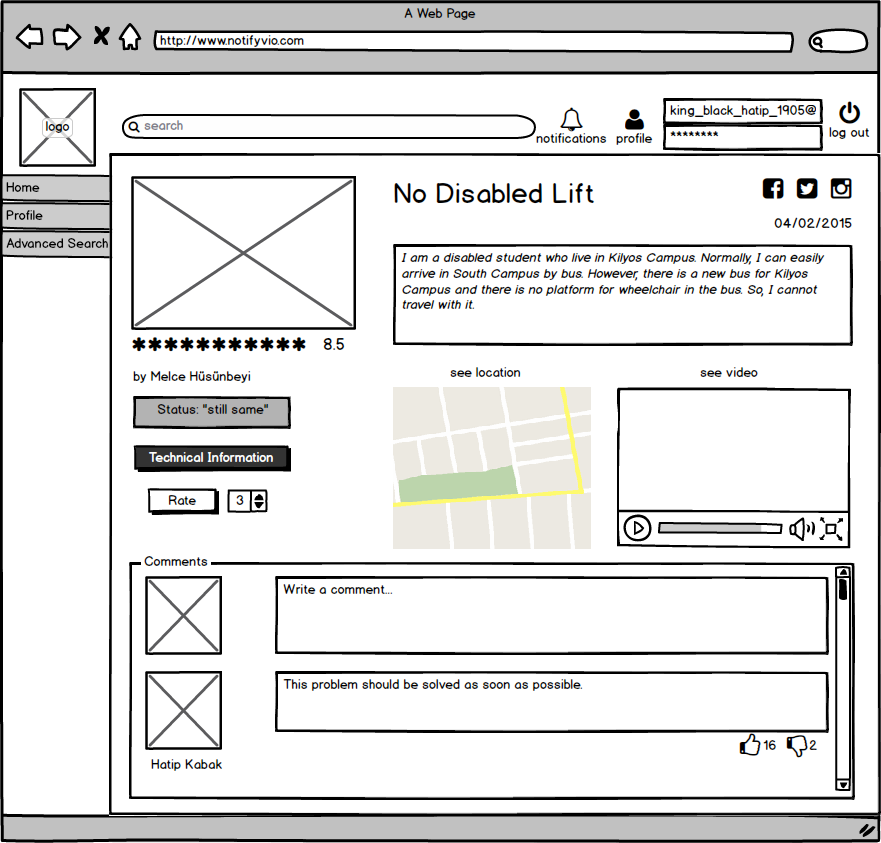Click Hatip Kabak's avatar image
This screenshot has width=881, height=843.
184,710
